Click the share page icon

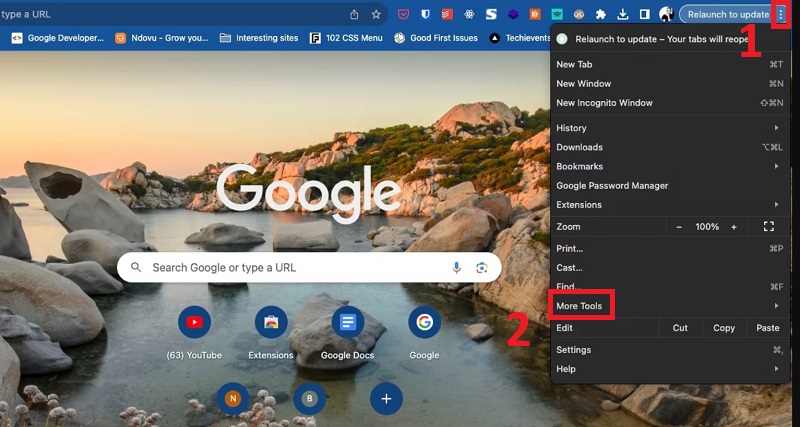click(354, 14)
